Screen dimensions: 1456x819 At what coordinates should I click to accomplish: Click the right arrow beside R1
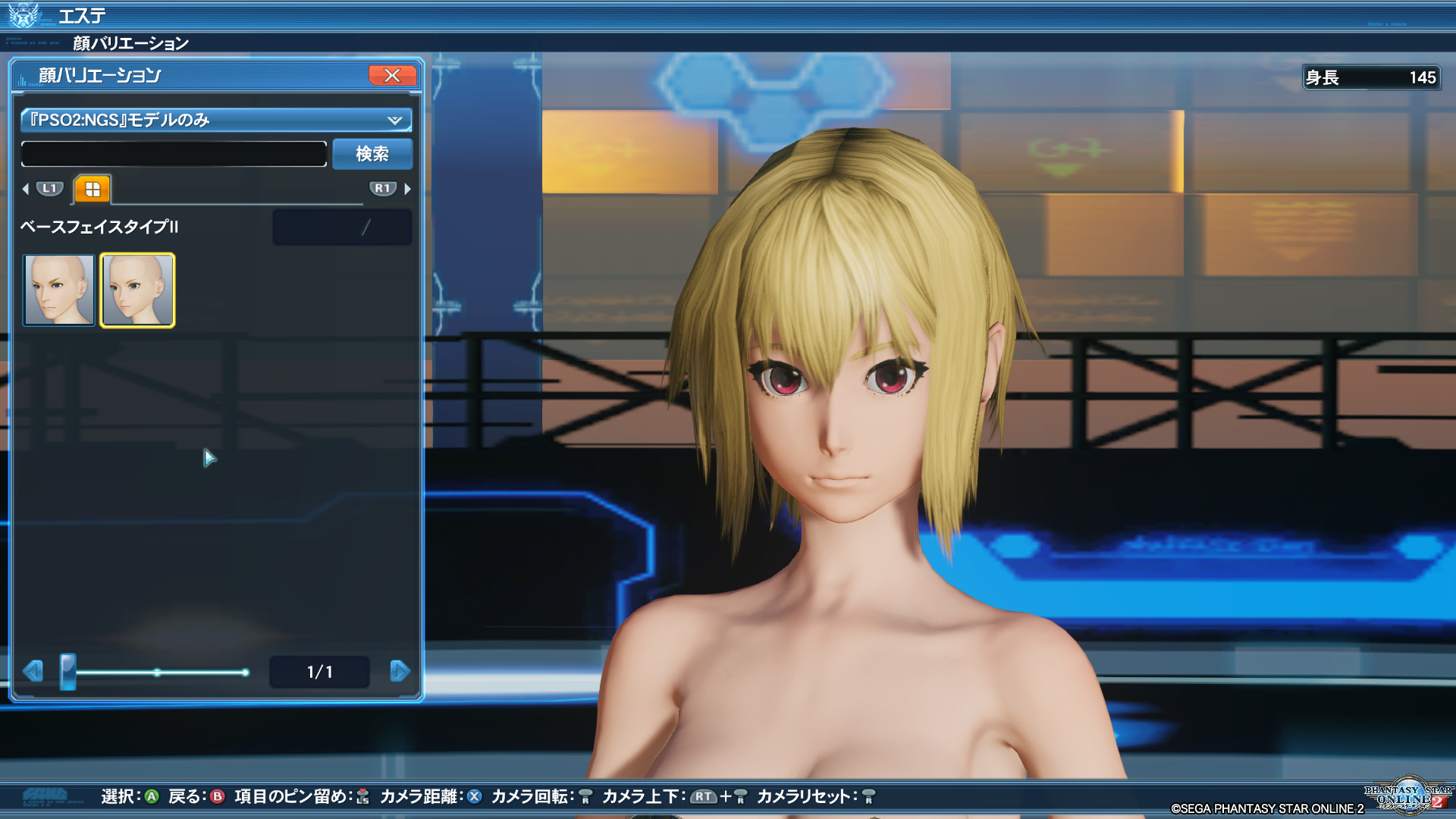[408, 189]
